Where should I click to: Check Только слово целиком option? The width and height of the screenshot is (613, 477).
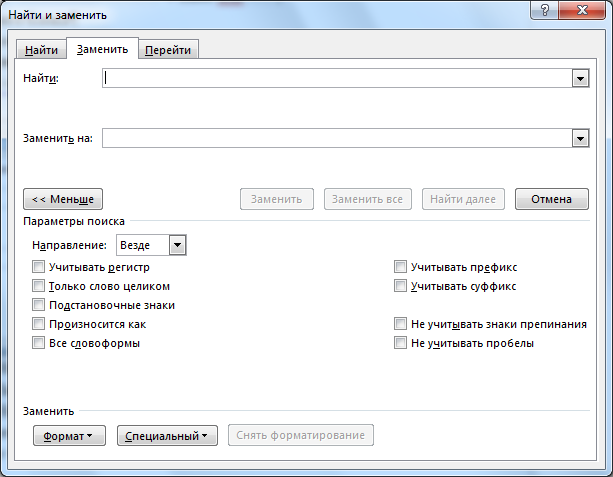click(x=38, y=286)
